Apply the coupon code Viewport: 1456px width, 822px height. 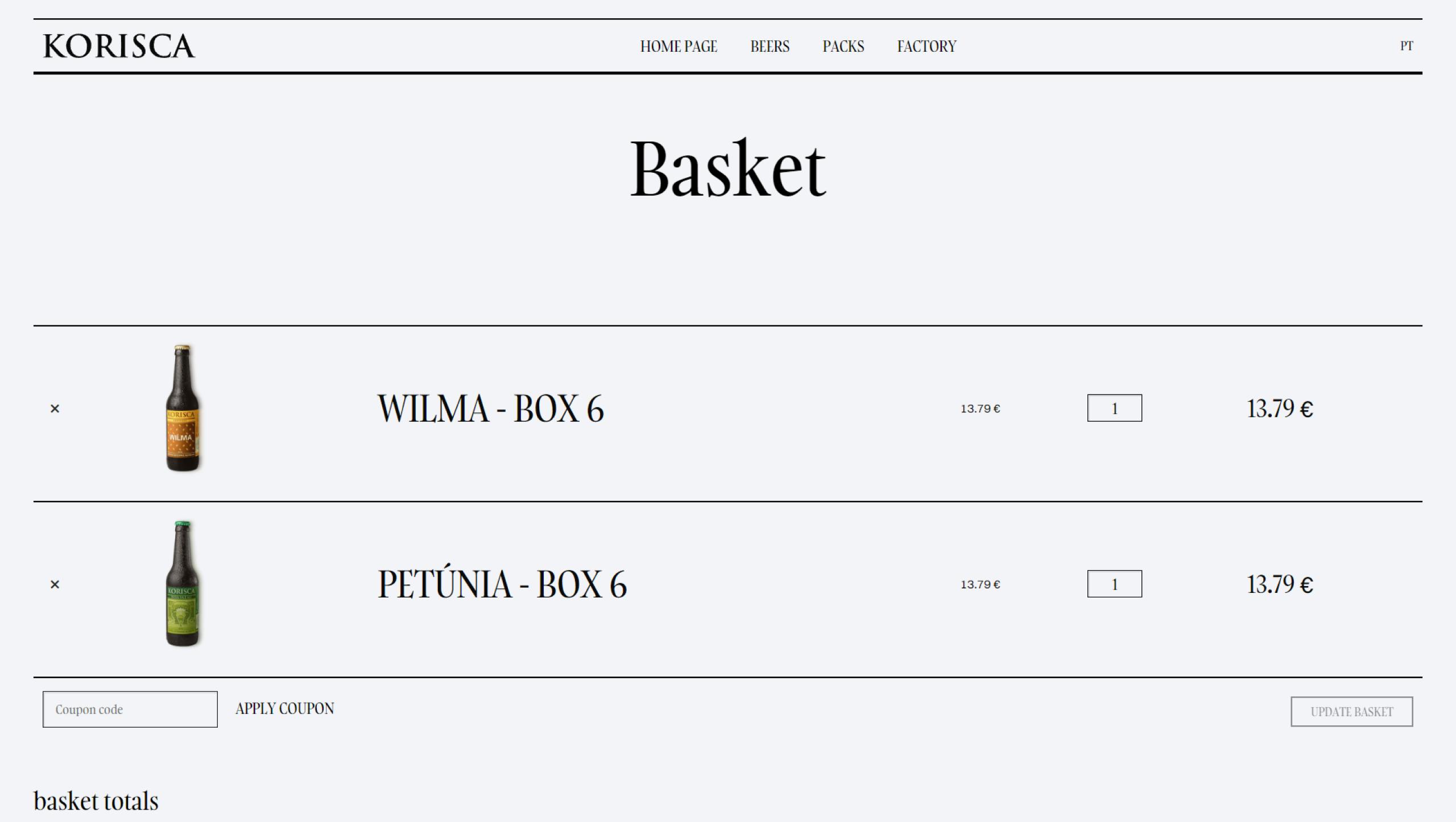tap(285, 709)
